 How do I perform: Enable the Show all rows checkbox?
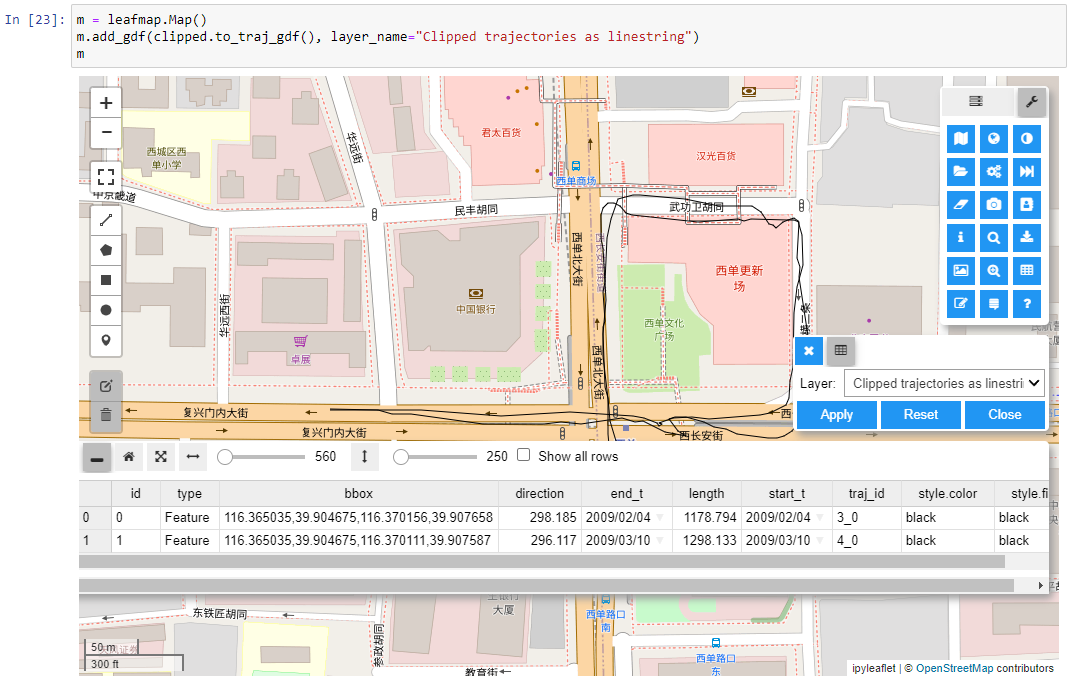(x=523, y=456)
